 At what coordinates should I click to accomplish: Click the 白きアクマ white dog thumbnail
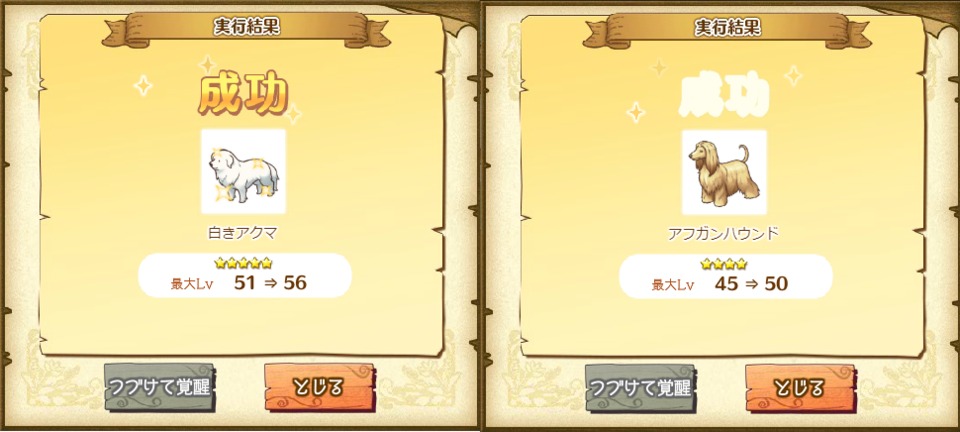coord(244,171)
